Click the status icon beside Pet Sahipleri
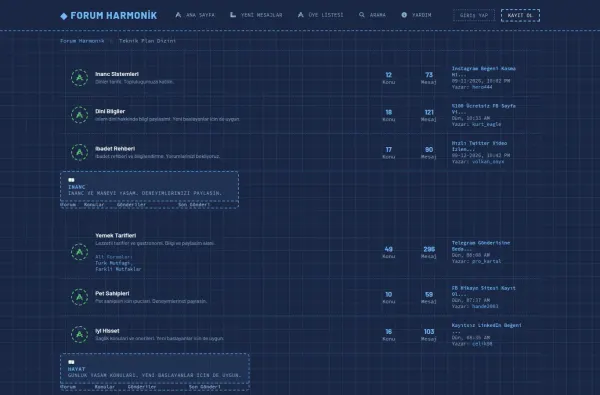 pyautogui.click(x=80, y=297)
